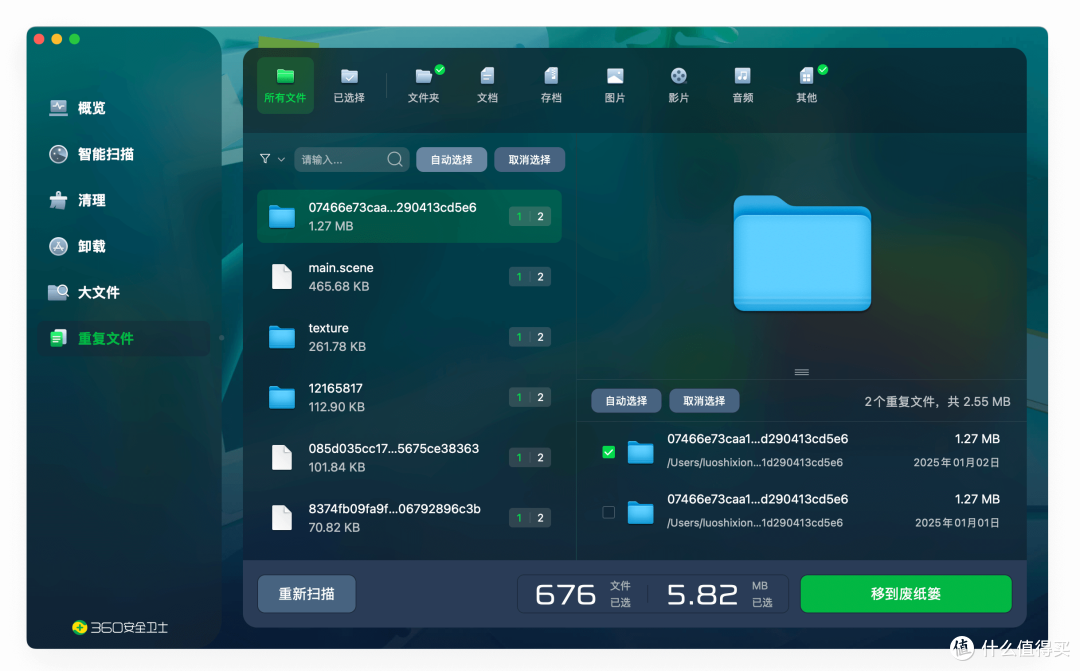Click the 重新扫描 rescan button

(x=307, y=594)
